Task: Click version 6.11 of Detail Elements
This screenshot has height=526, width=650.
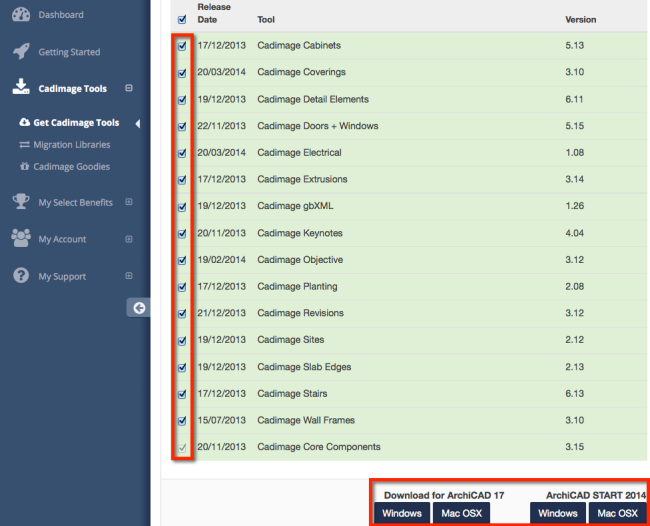Action: [574, 99]
